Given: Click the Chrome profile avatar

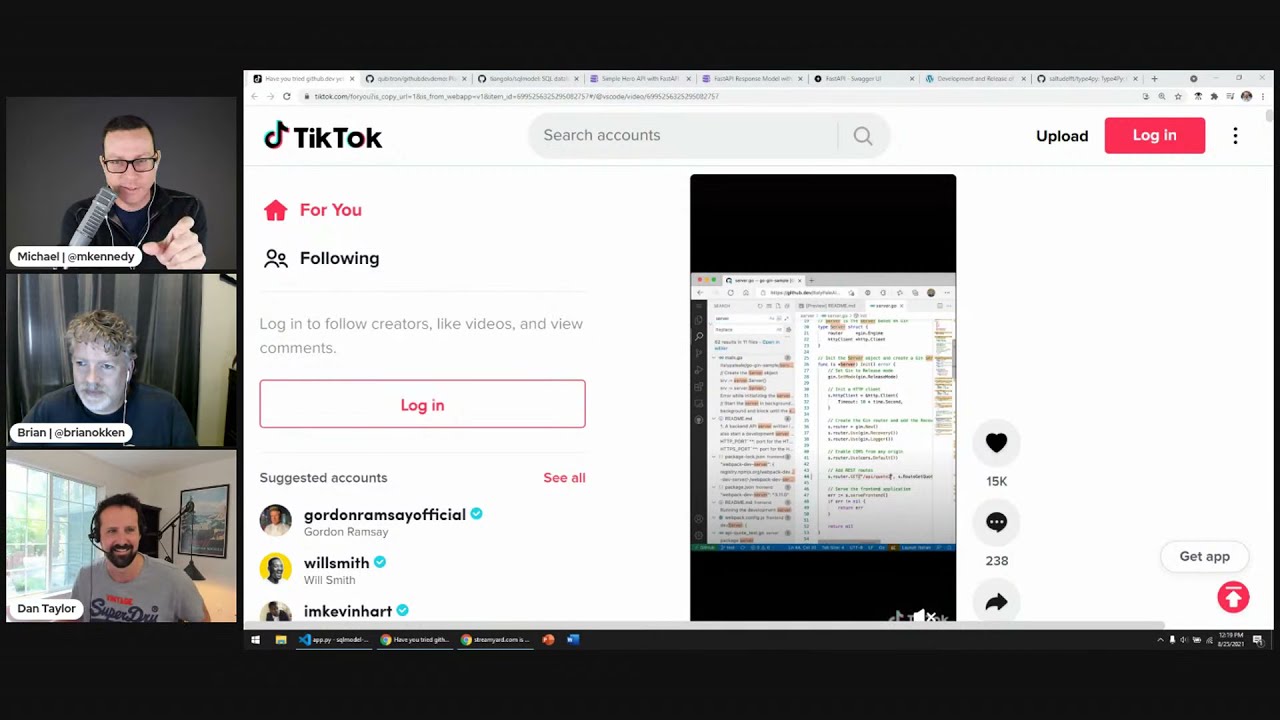Looking at the screenshot, I should point(1246,97).
